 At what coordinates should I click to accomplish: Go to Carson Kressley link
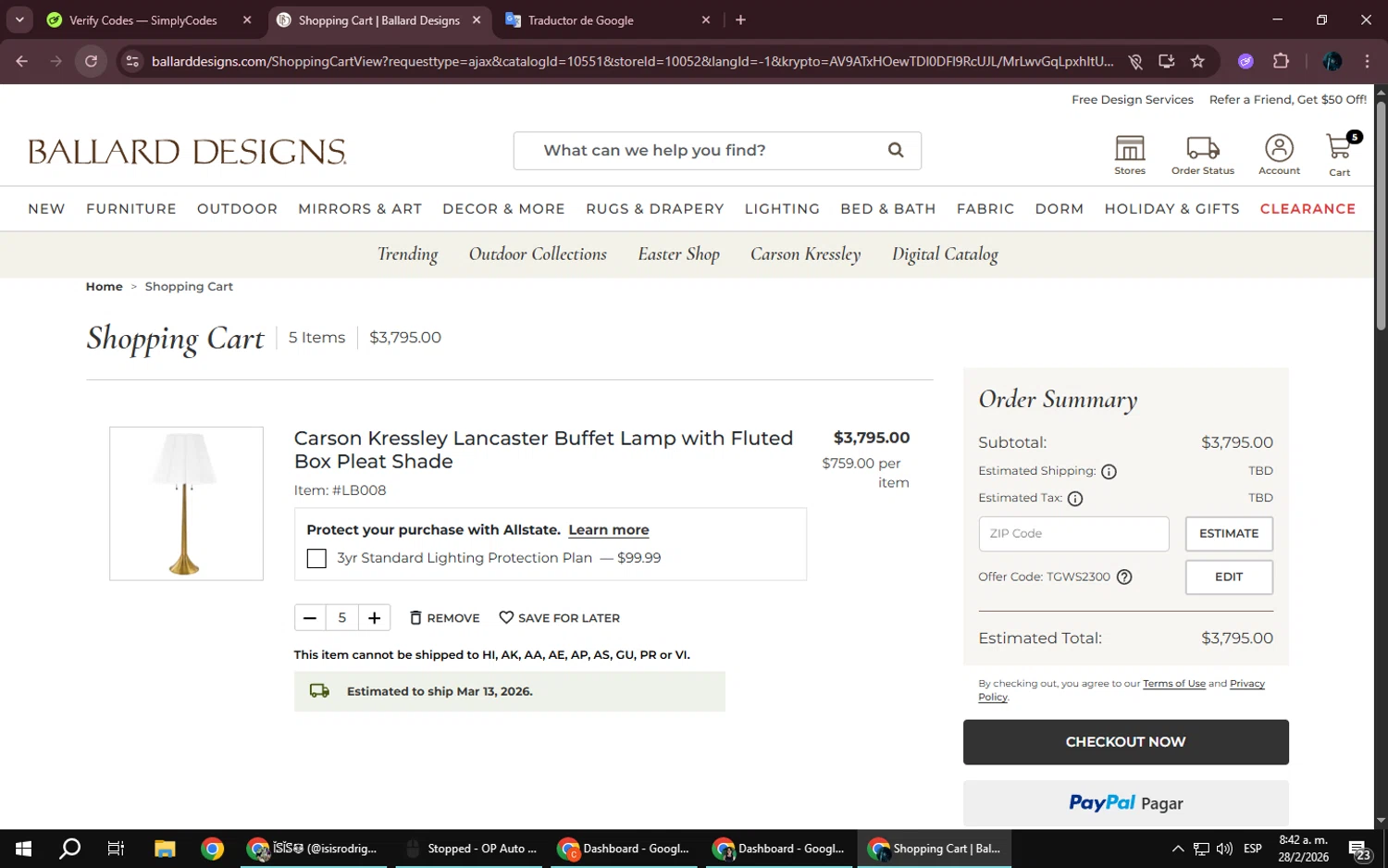tap(805, 254)
